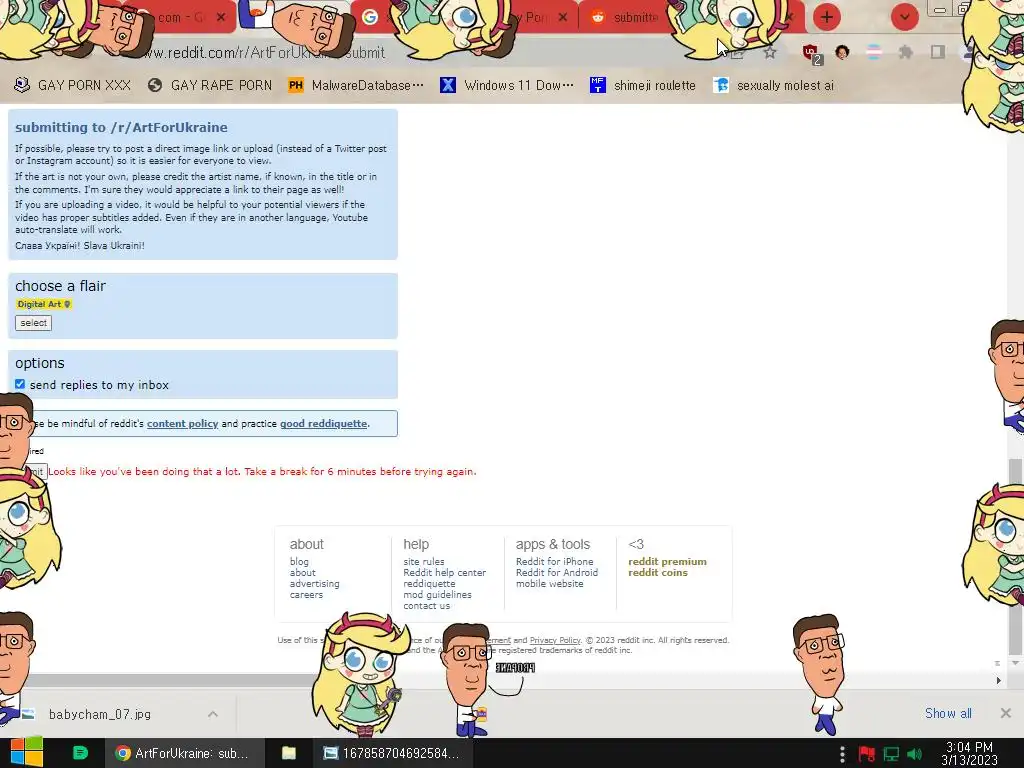Click the red 'Take a break for 6 minutes' error message
Screen dimensions: 1024x768
(x=262, y=472)
